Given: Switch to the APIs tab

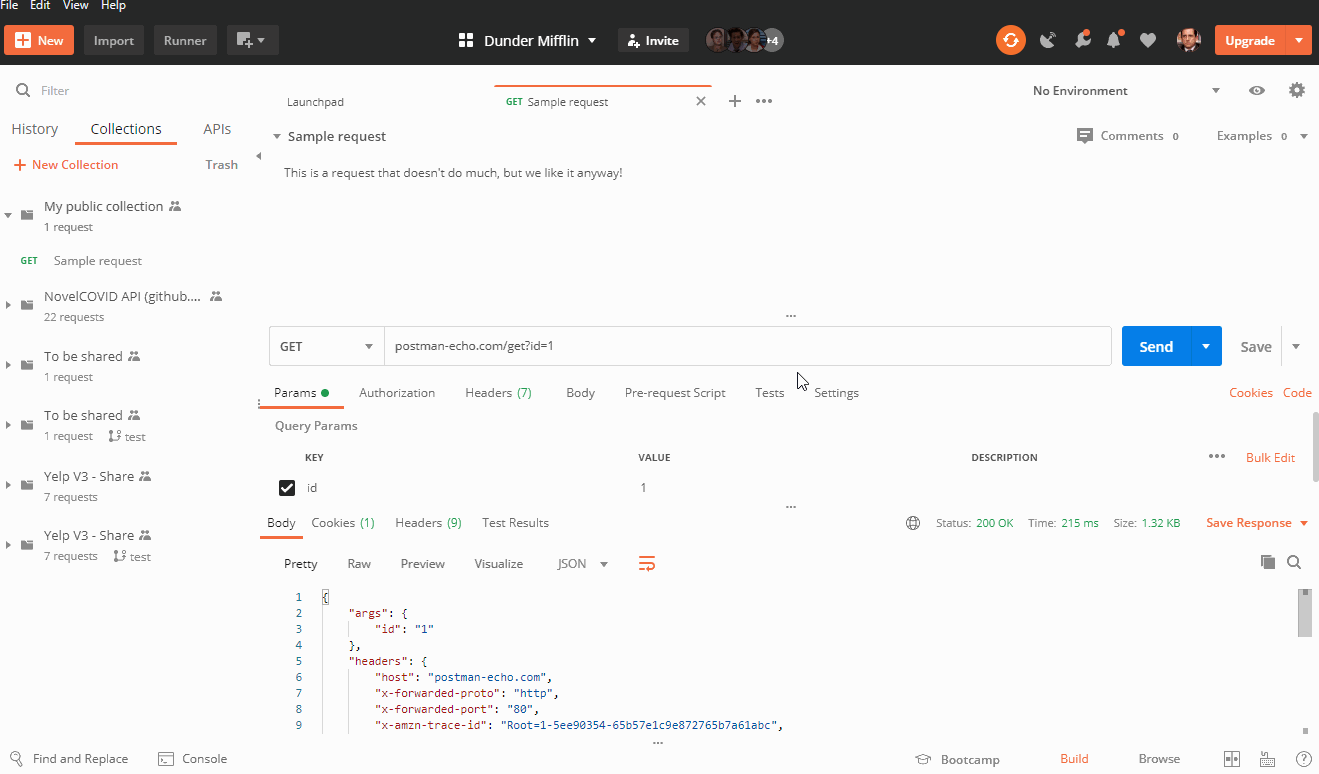Looking at the screenshot, I should (217, 129).
